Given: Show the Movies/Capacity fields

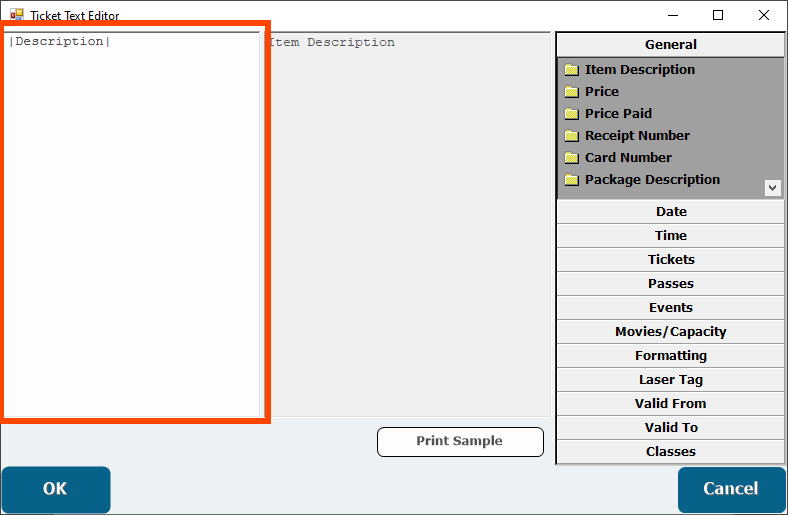Looking at the screenshot, I should tap(670, 332).
